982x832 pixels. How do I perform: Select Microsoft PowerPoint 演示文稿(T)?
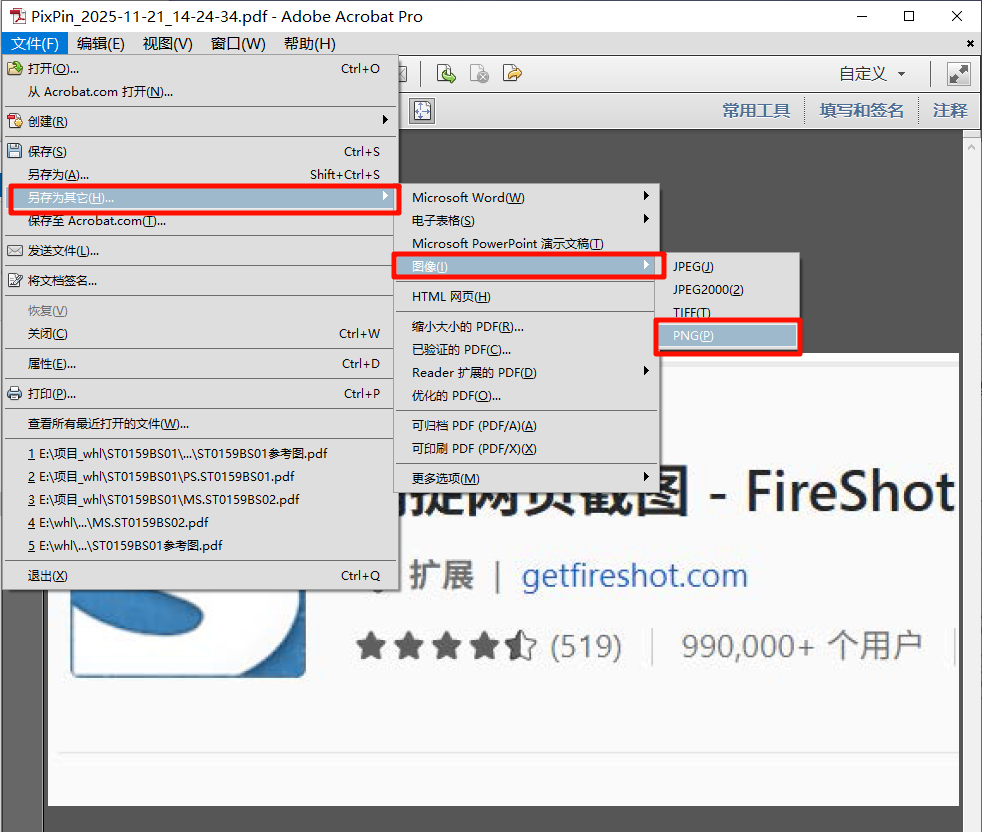(527, 244)
